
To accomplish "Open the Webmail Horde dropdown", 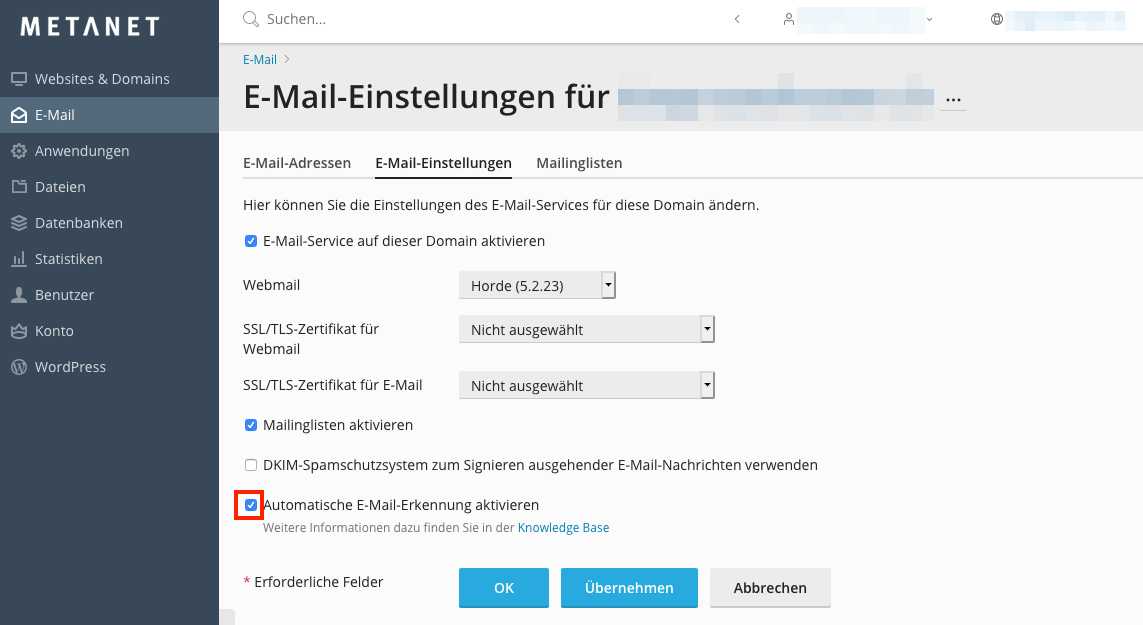I will coord(537,286).
